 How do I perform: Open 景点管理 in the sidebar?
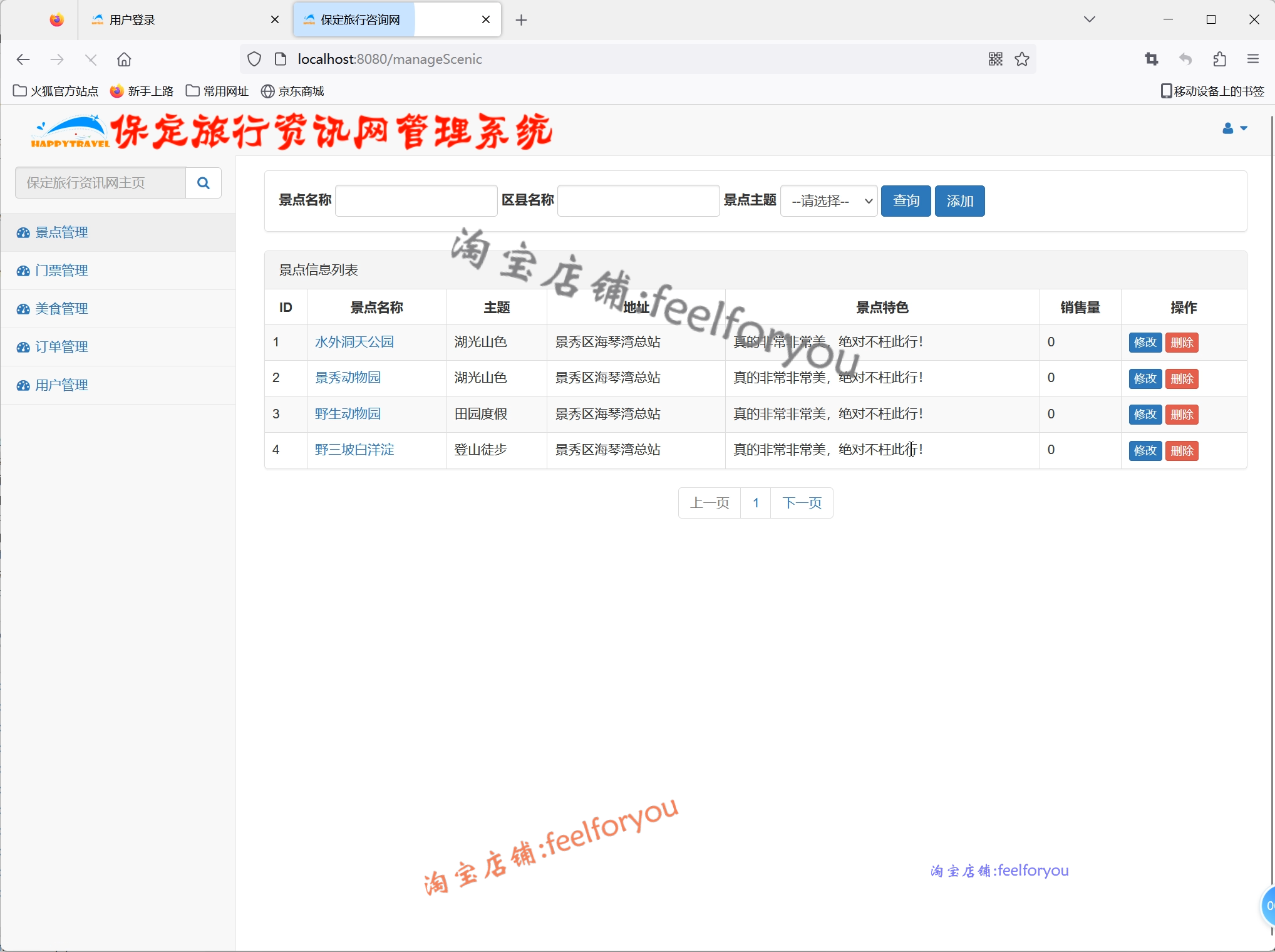[61, 232]
